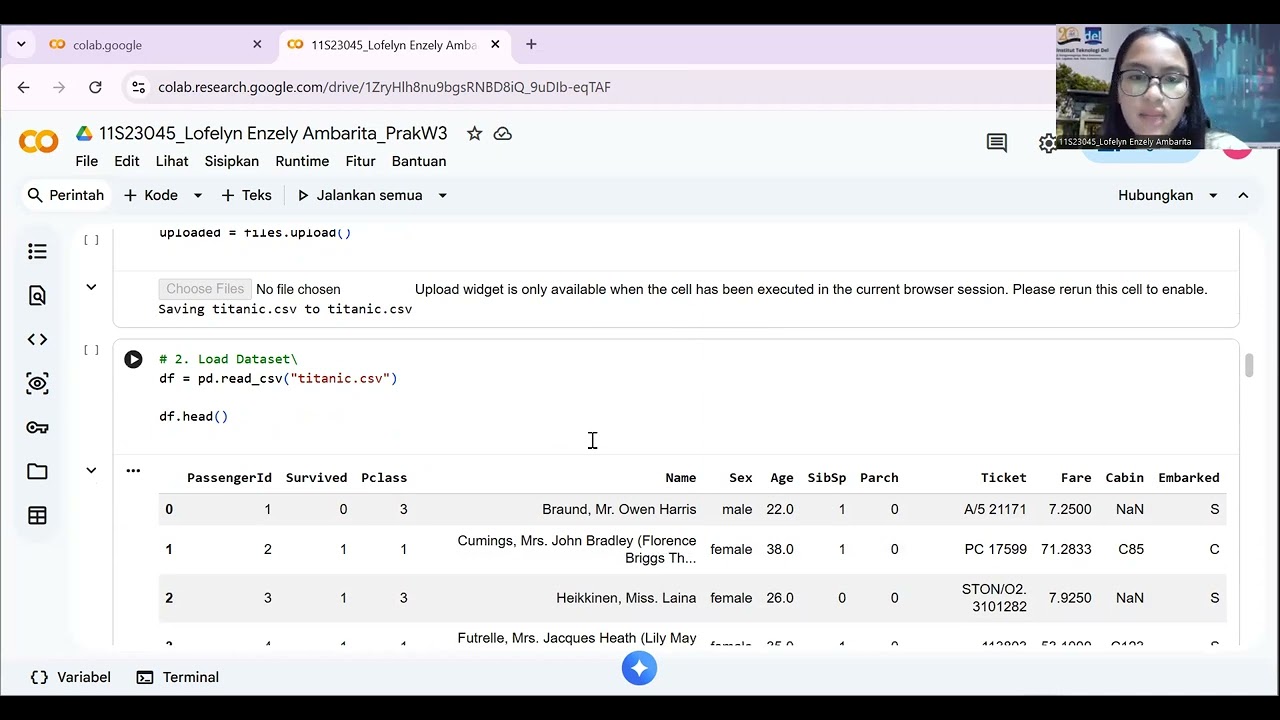Star the notebook document
The width and height of the screenshot is (1280, 720).
point(474,133)
